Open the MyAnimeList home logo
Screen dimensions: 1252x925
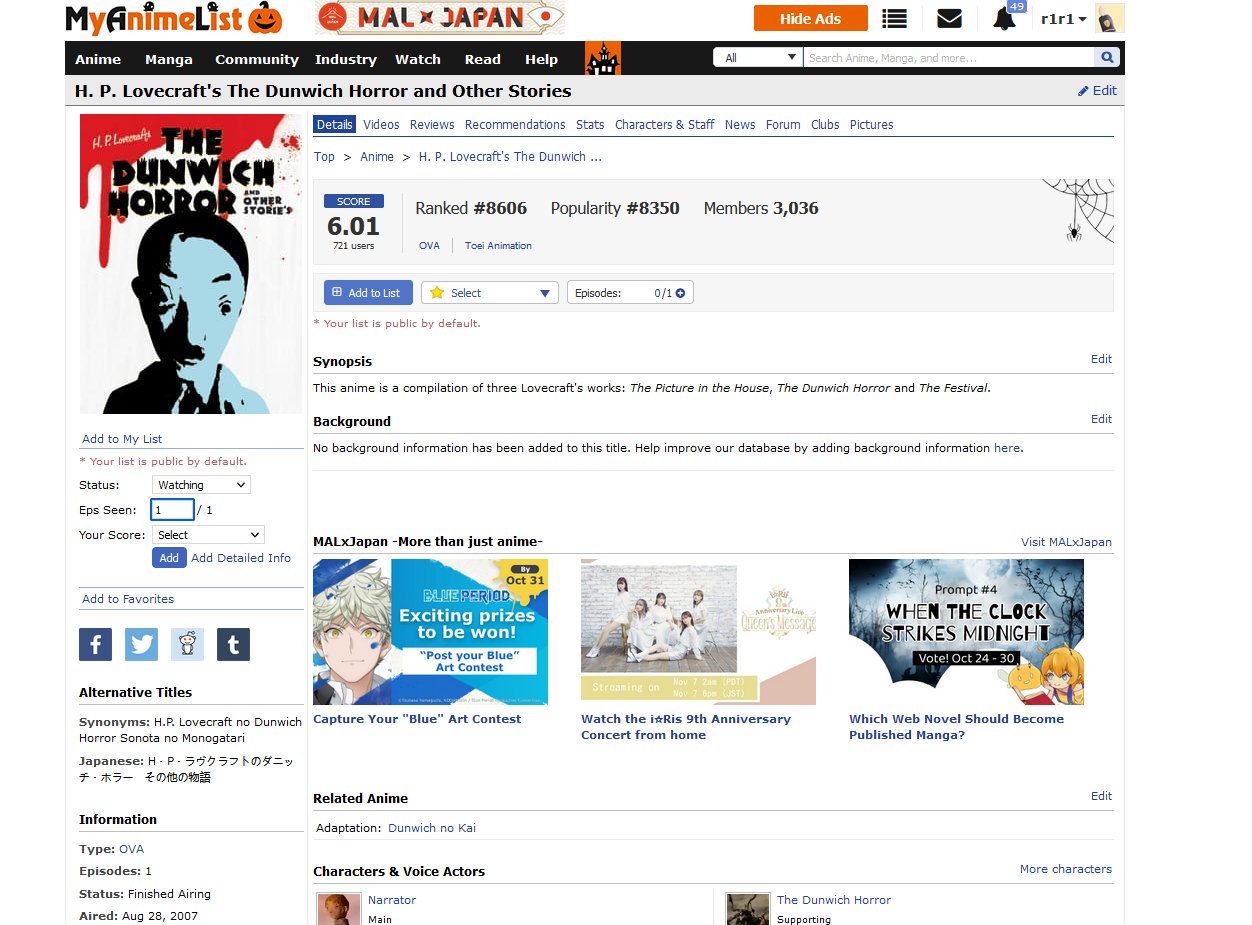point(174,19)
